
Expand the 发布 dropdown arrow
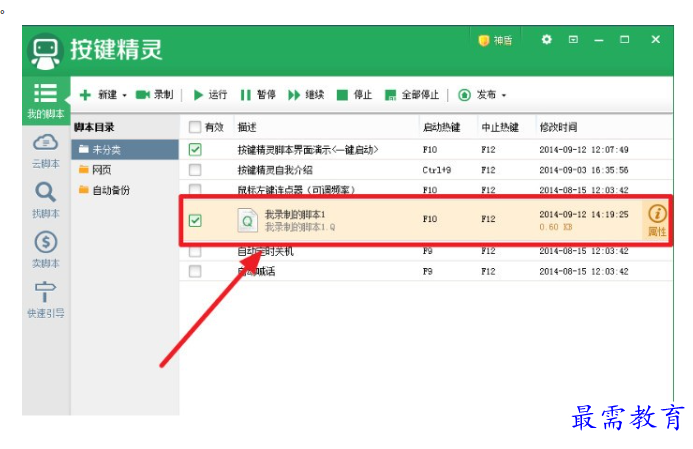click(504, 95)
